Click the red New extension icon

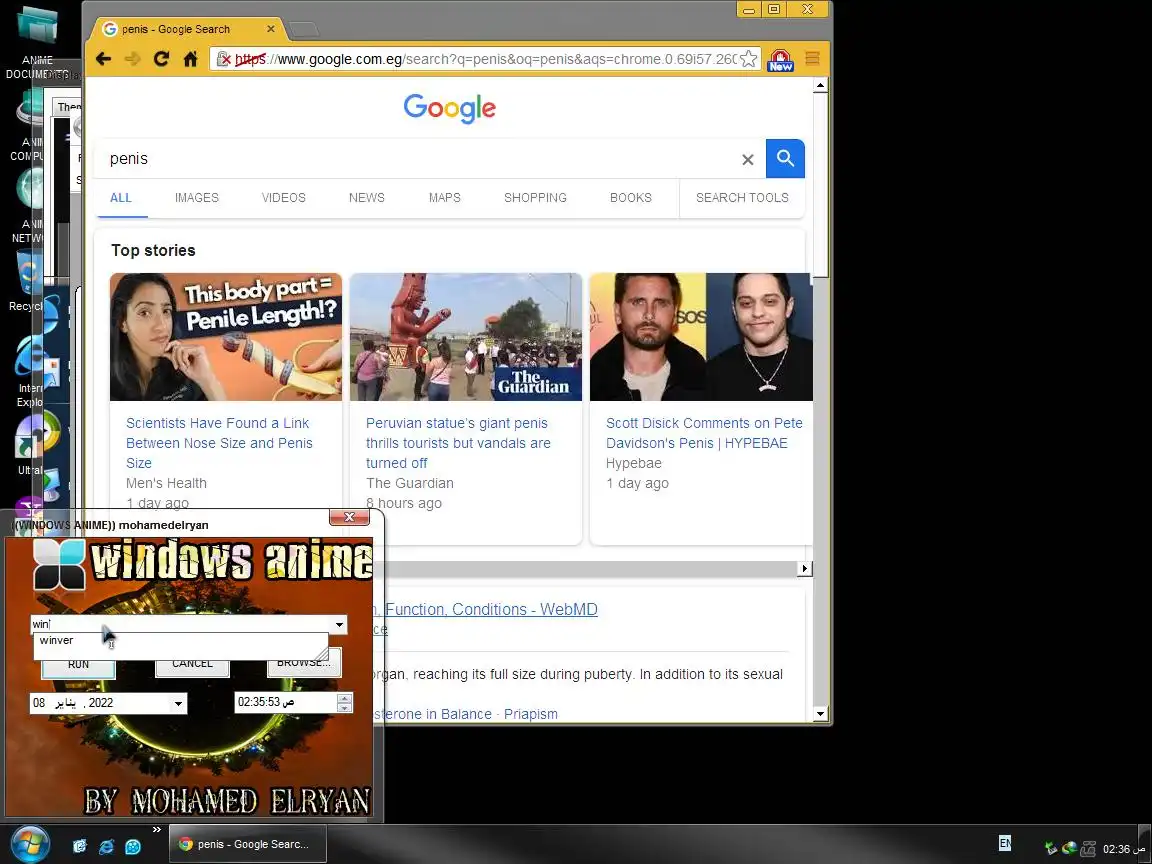tap(780, 60)
